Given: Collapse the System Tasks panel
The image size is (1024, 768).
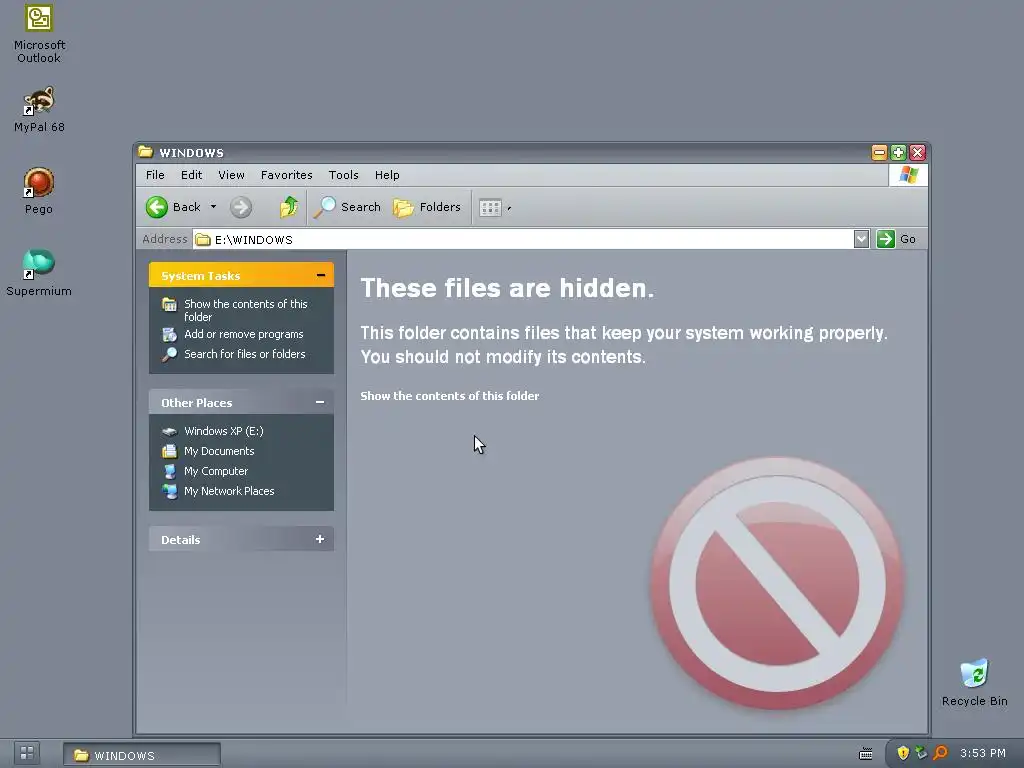Looking at the screenshot, I should pos(320,276).
